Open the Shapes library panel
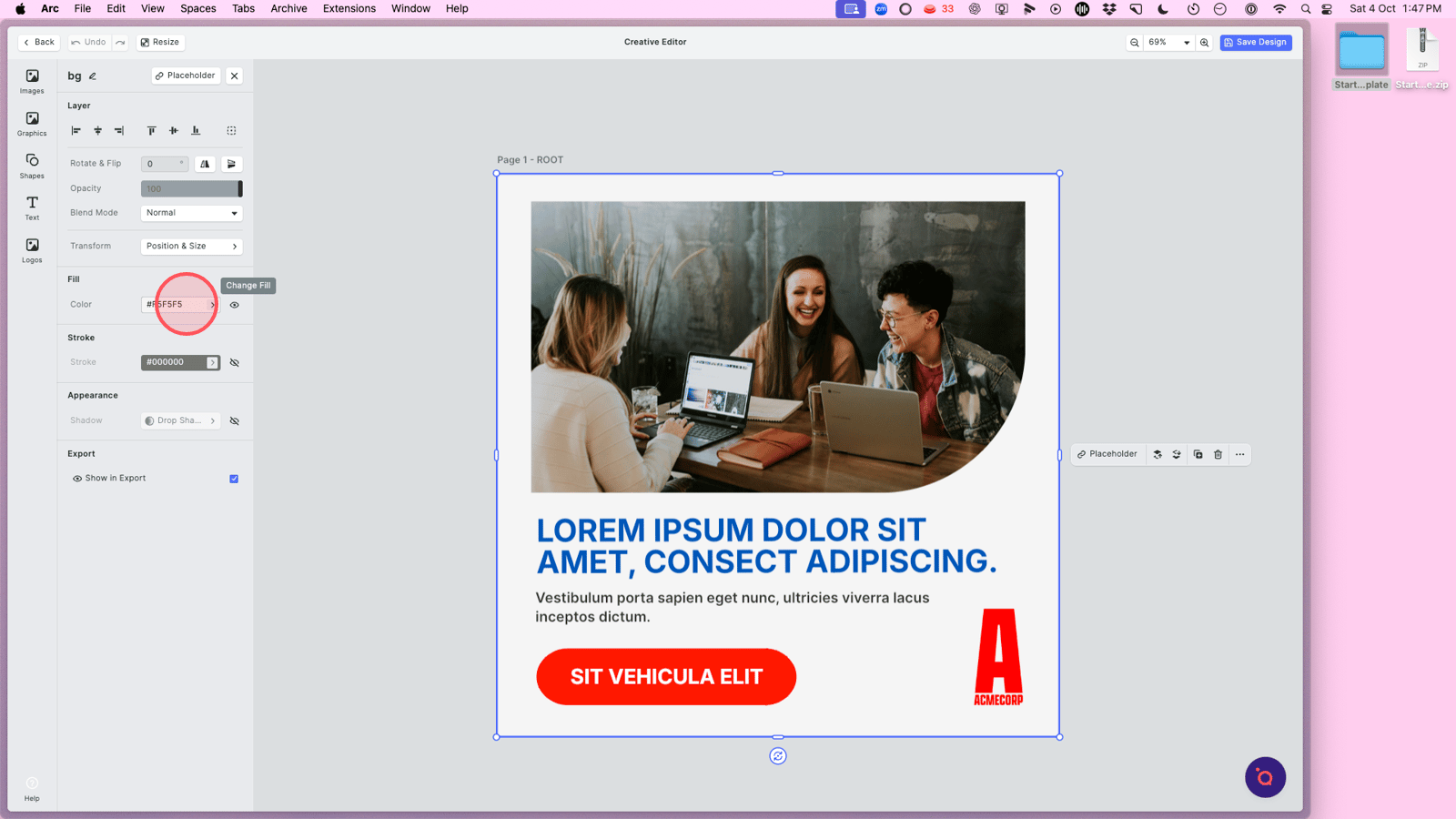The width and height of the screenshot is (1456, 819). 32,166
